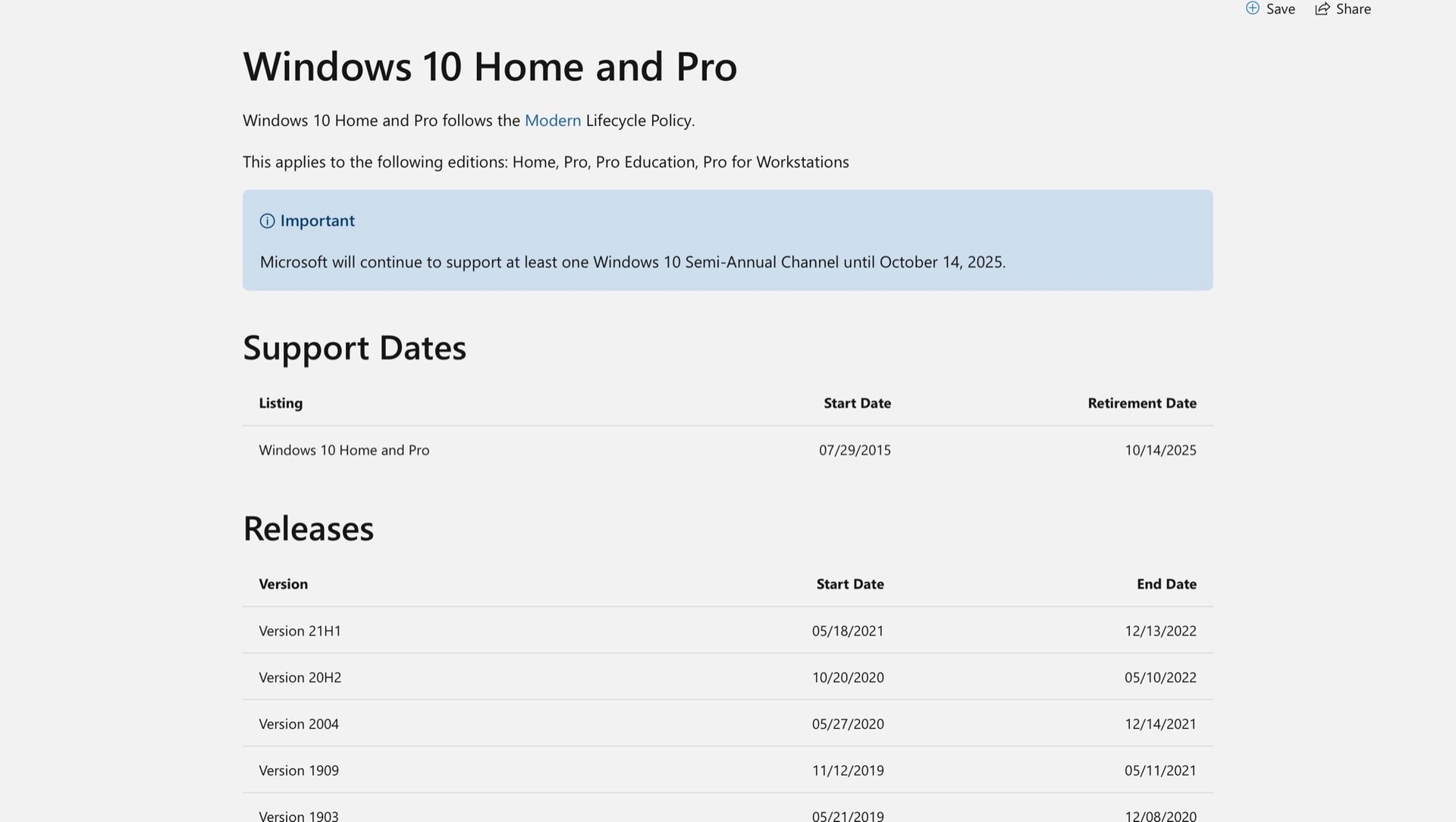The height and width of the screenshot is (822, 1456).
Task: Click the Listing column header
Action: click(x=281, y=403)
